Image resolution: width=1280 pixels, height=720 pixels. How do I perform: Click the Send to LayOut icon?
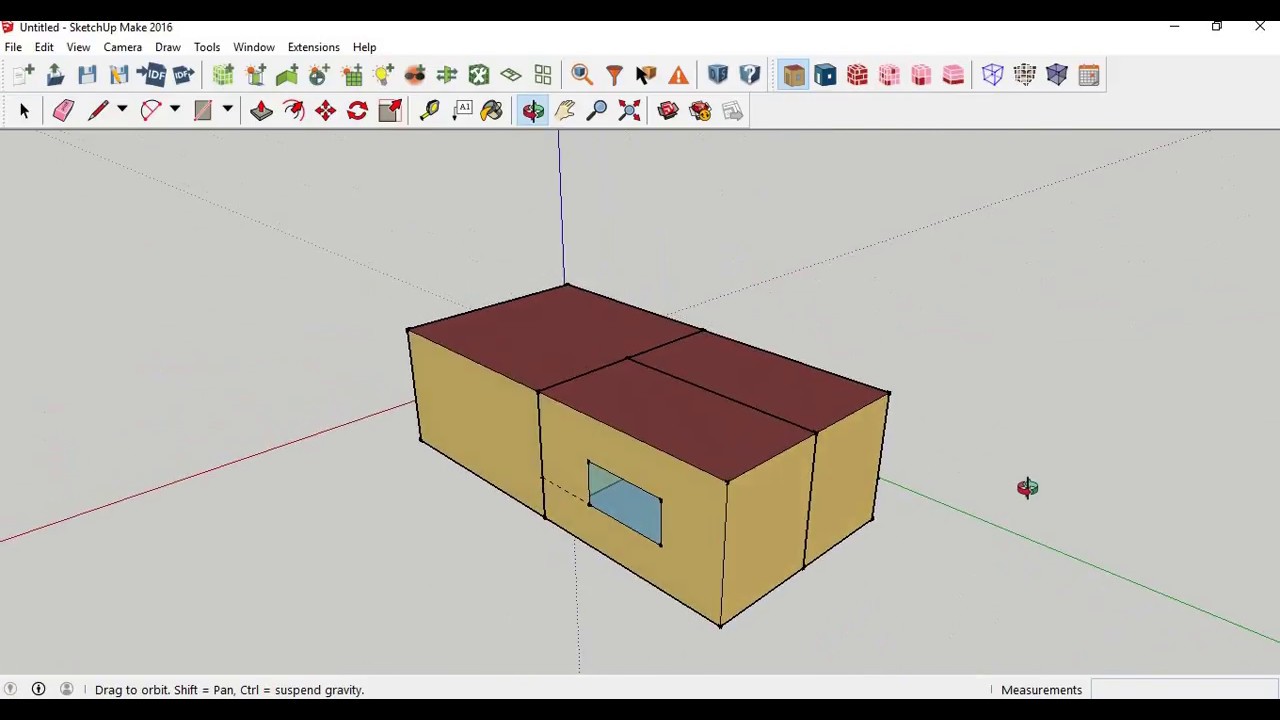pyautogui.click(x=732, y=111)
